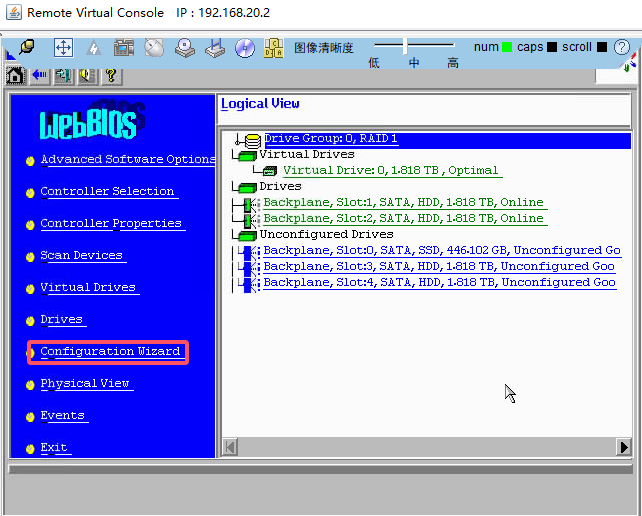Click the Drives folder icon in tree
Image resolution: width=642 pixels, height=516 pixels.
tap(246, 188)
